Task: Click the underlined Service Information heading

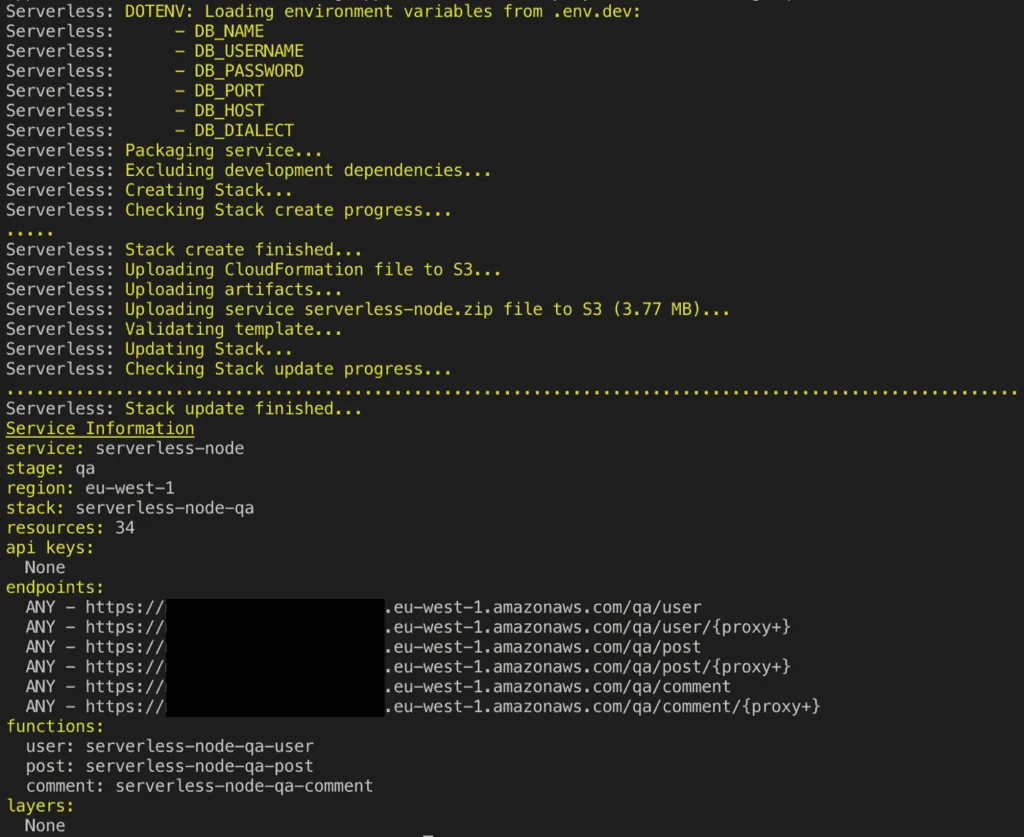Action: (100, 428)
